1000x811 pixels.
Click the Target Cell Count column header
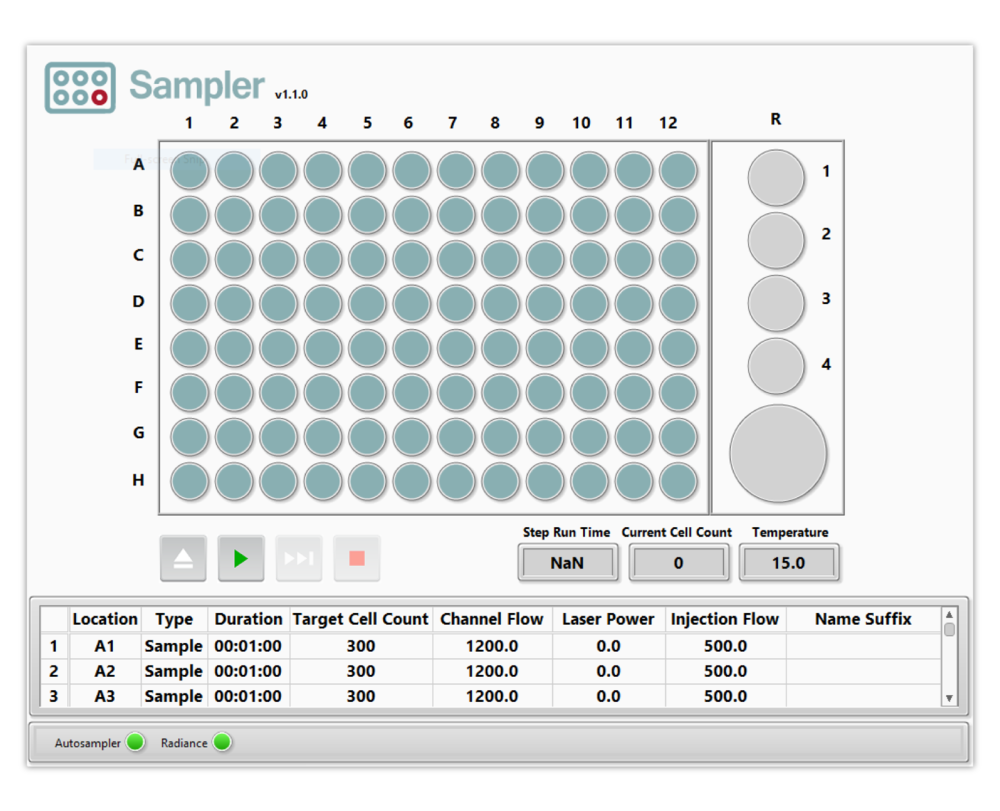(360, 619)
